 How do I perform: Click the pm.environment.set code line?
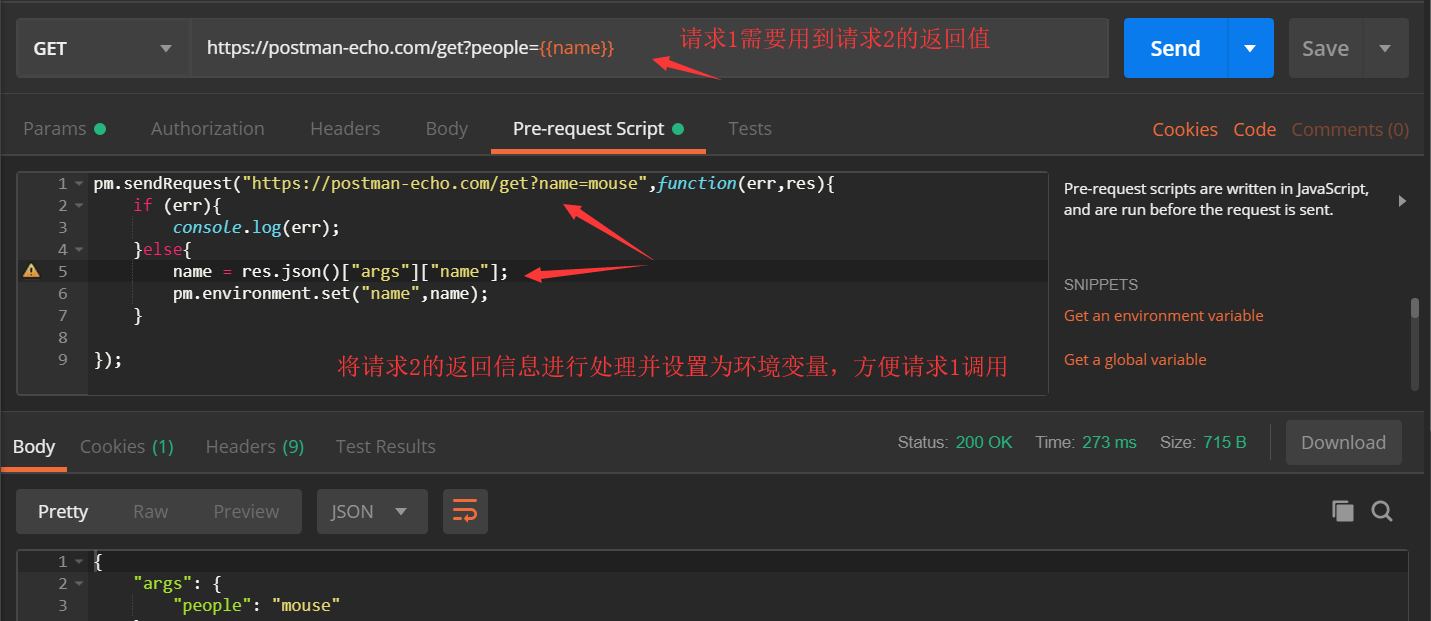point(330,294)
